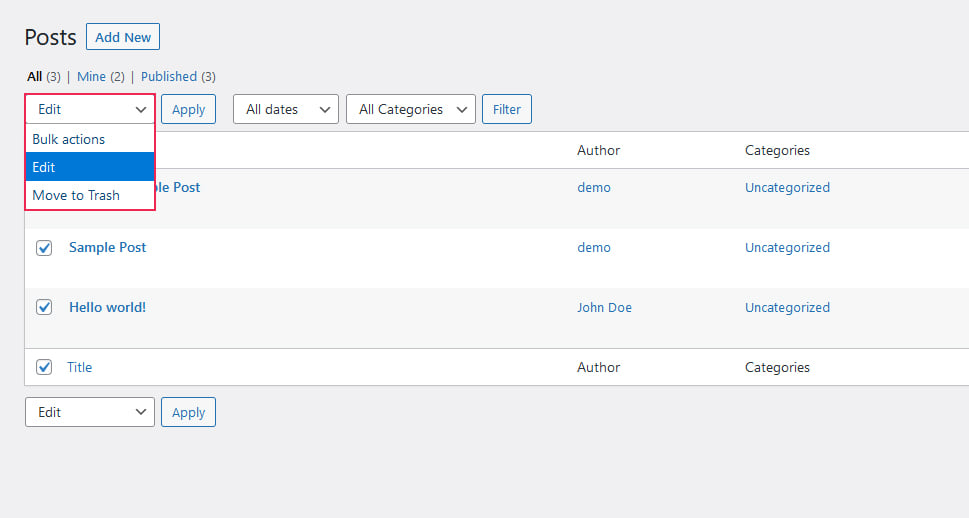Click the Add New post button

pyautogui.click(x=123, y=37)
